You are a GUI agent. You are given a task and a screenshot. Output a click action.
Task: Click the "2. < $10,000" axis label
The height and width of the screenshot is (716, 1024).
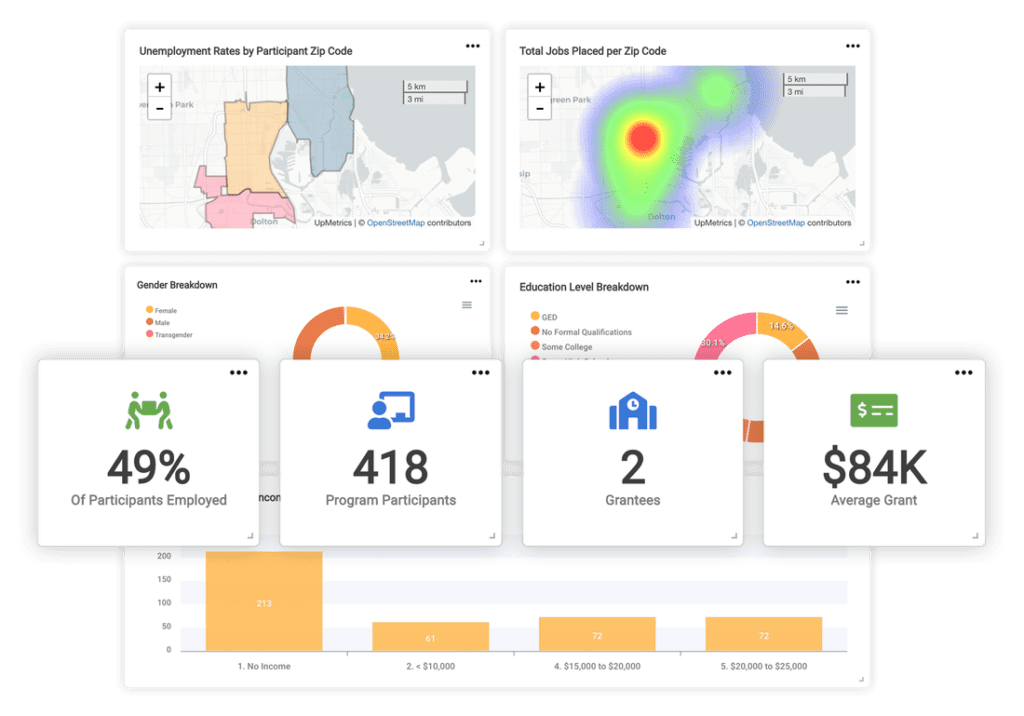coord(430,666)
